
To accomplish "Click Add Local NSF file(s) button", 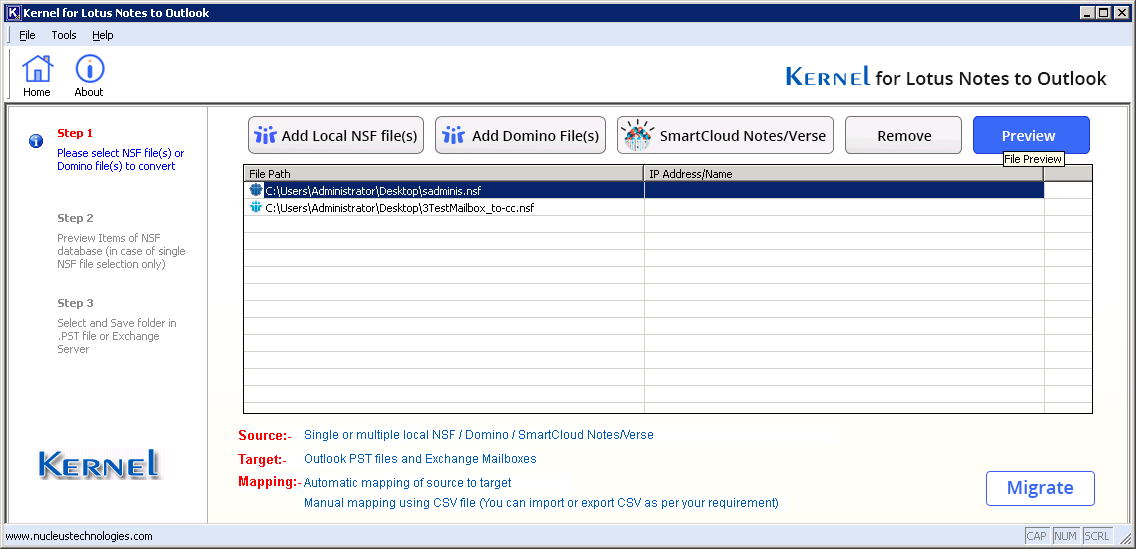I will [336, 135].
